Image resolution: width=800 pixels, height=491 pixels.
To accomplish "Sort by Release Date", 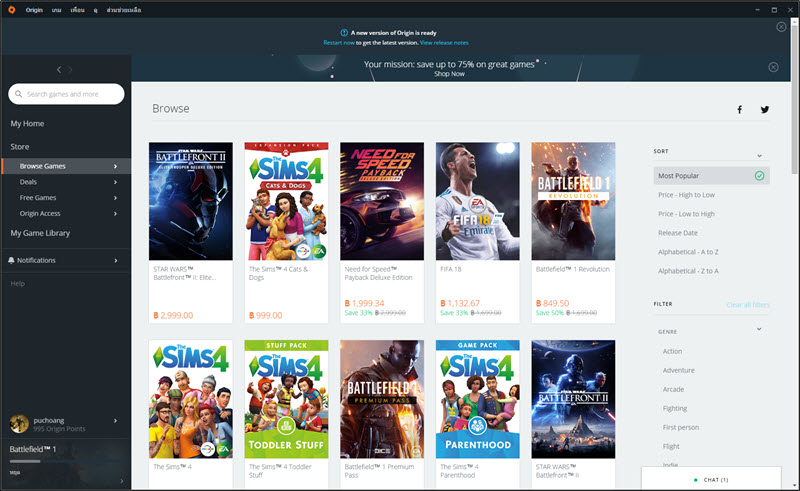I will (x=678, y=233).
